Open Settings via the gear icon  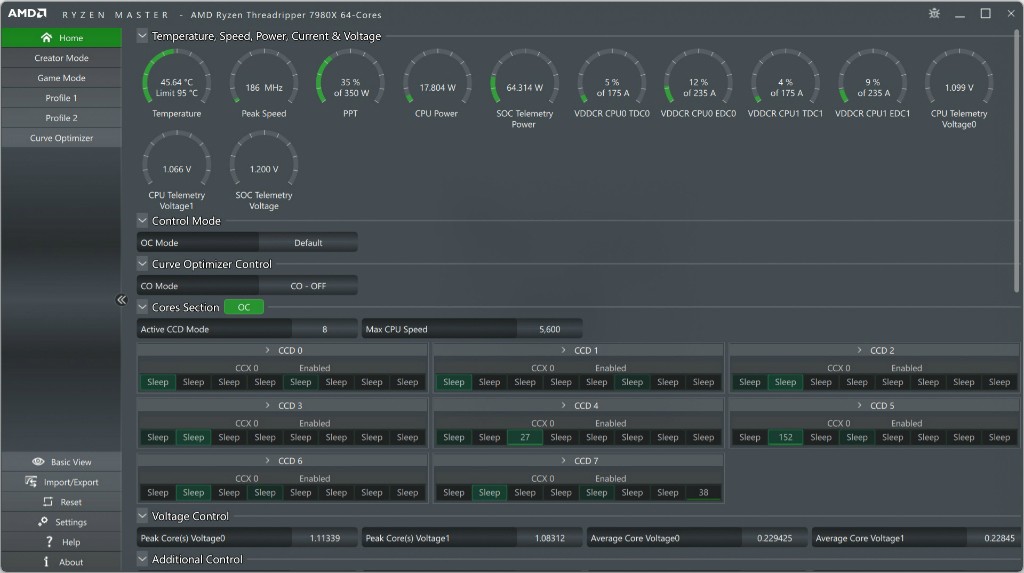tap(43, 522)
